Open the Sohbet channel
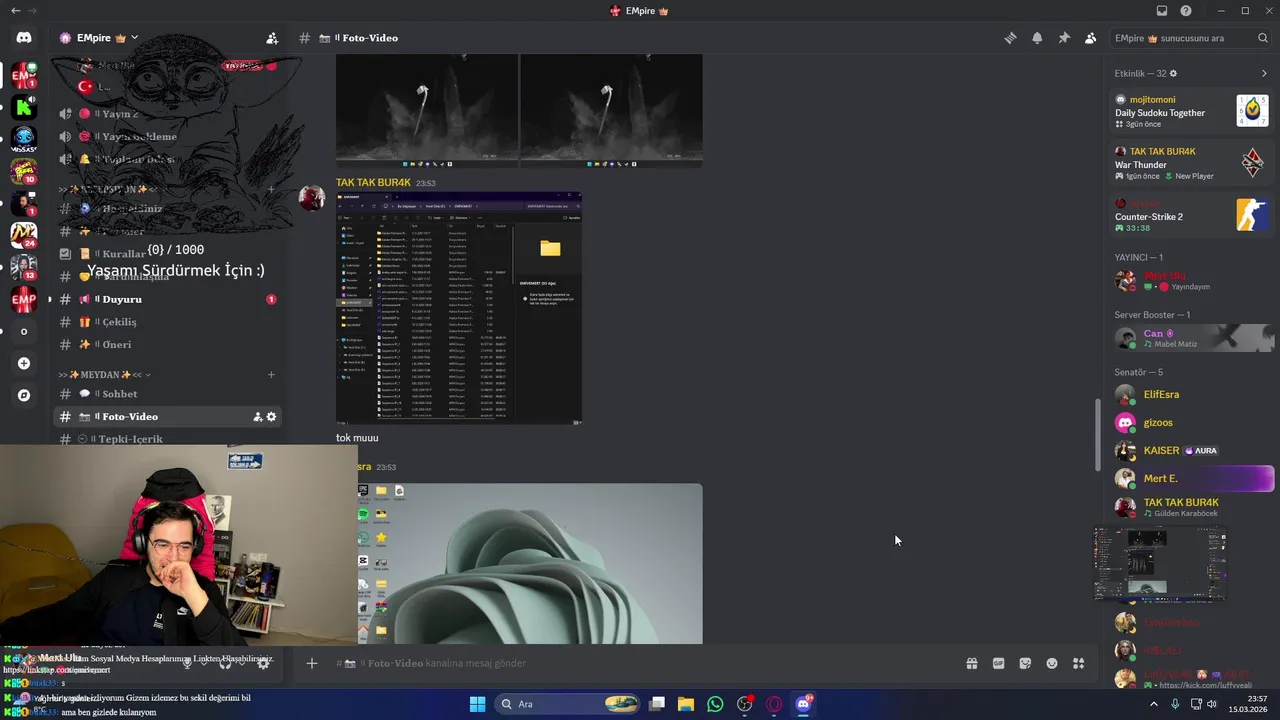The width and height of the screenshot is (1280, 720). [167, 394]
